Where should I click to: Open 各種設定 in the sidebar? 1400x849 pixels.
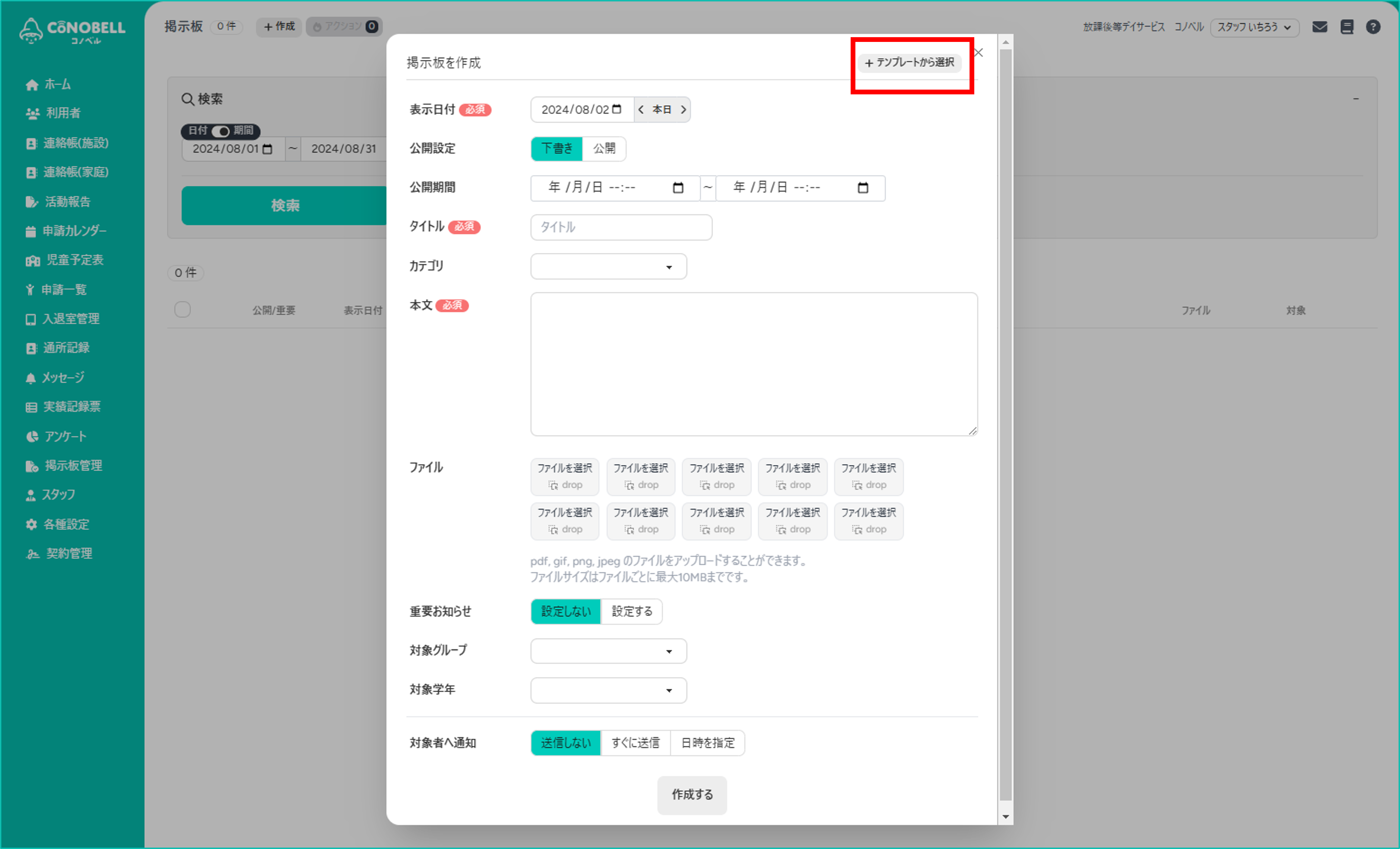[57, 525]
